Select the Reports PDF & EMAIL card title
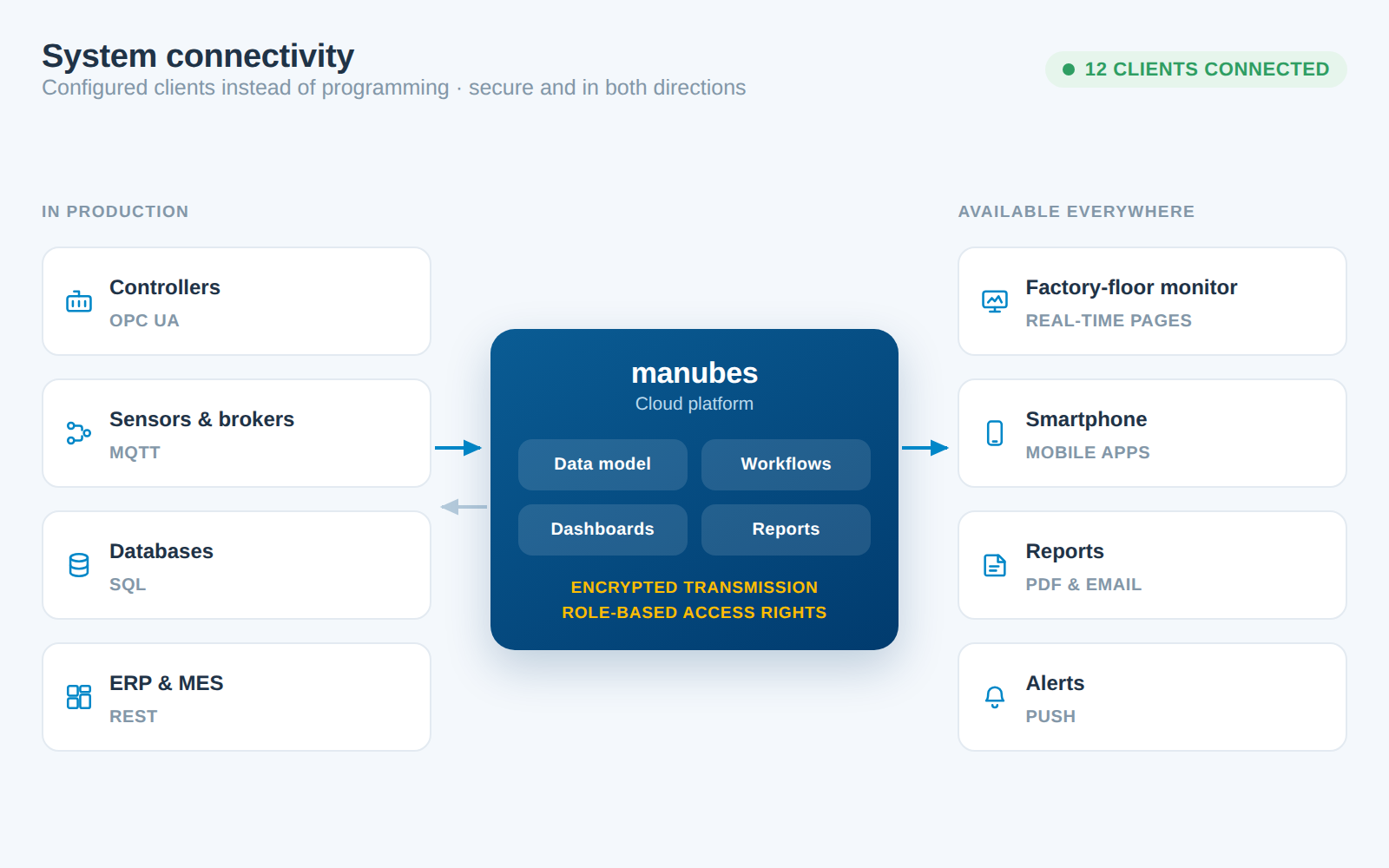The image size is (1389, 868). (1064, 551)
